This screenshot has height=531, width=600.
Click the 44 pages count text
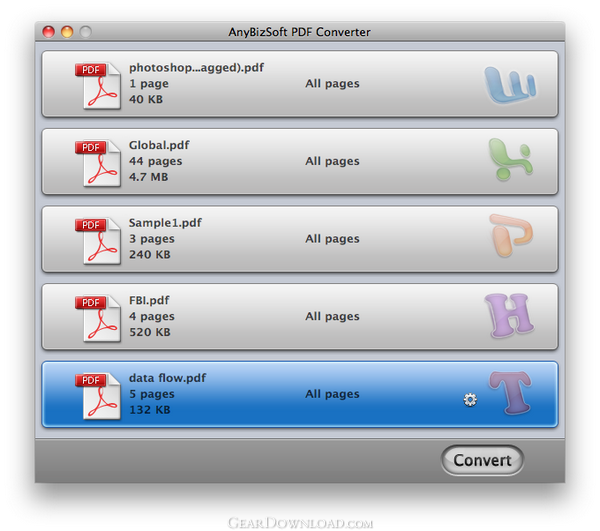pyautogui.click(x=155, y=161)
